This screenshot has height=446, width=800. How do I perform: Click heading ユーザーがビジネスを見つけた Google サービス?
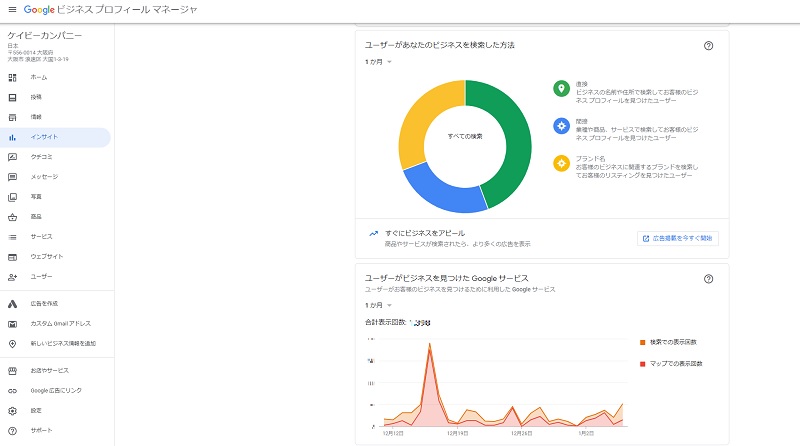coord(446,278)
